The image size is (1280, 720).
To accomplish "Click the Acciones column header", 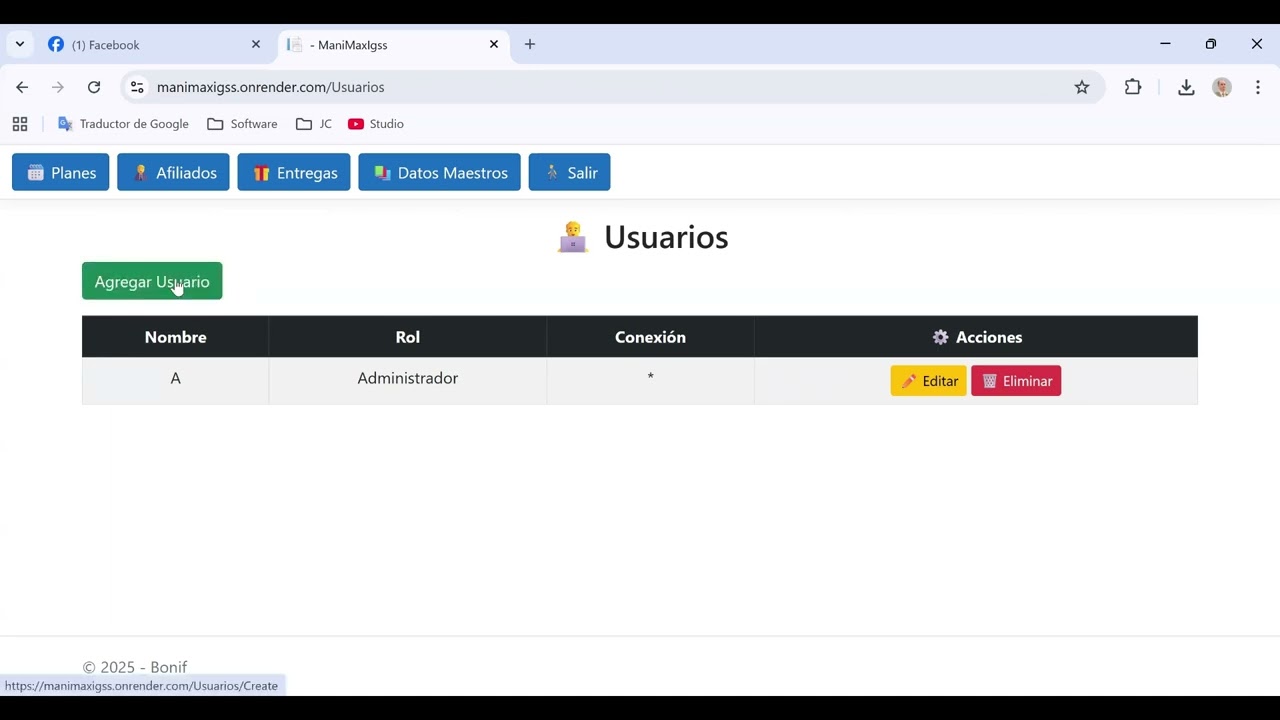I will pos(976,337).
